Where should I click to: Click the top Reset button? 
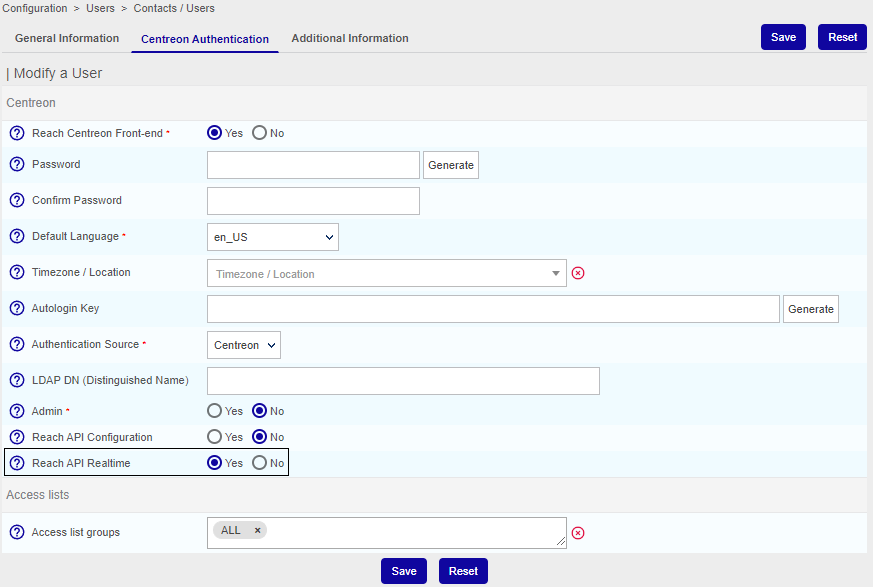click(842, 37)
